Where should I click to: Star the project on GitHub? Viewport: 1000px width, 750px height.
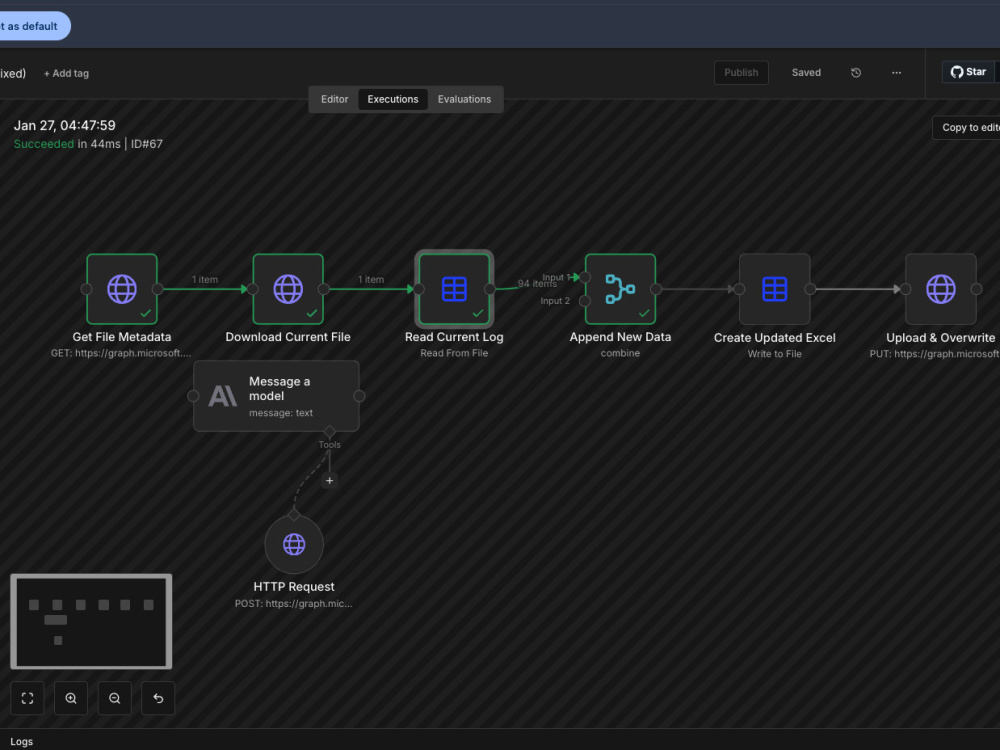[969, 72]
